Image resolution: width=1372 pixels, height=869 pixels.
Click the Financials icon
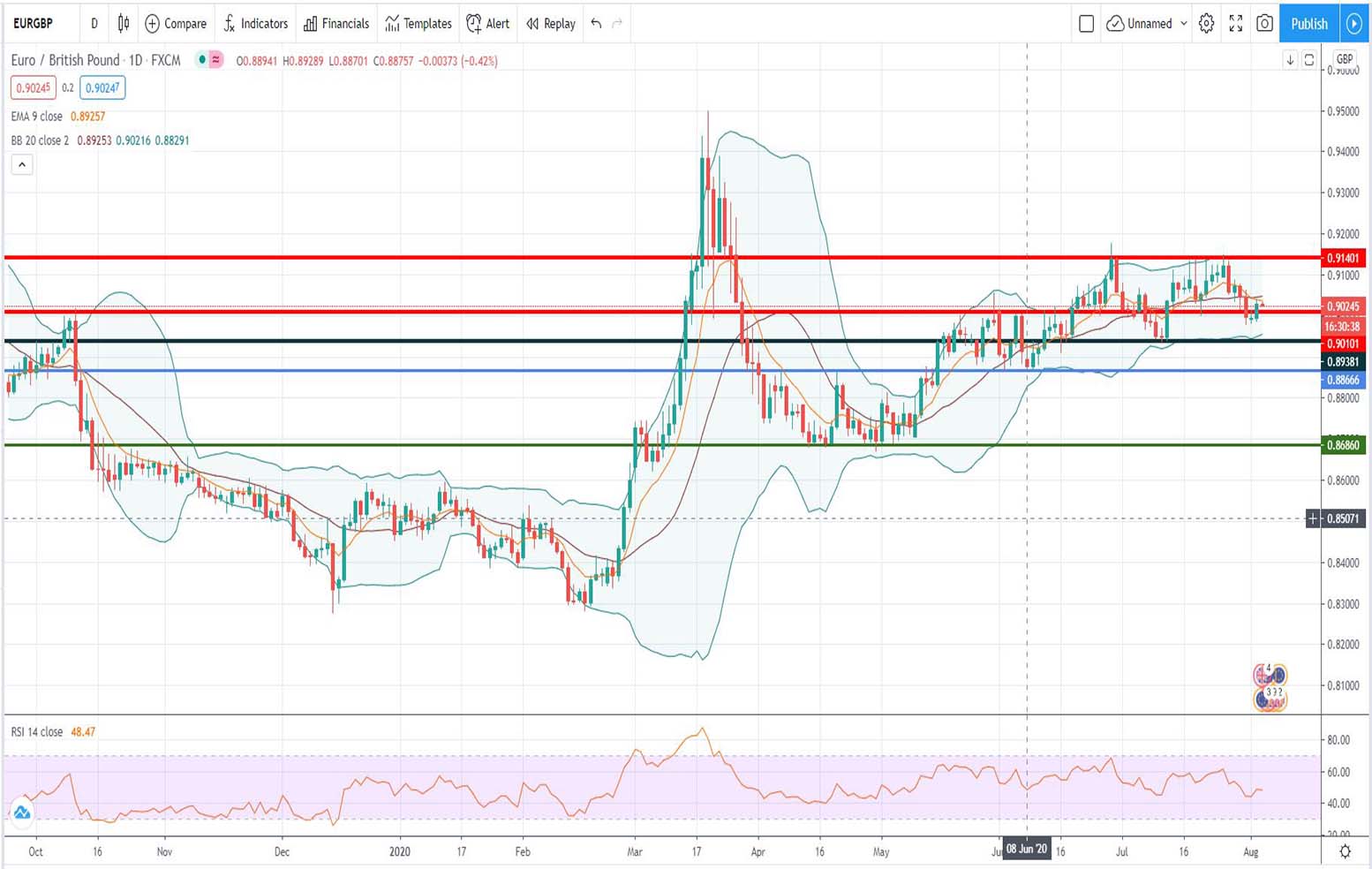[336, 24]
